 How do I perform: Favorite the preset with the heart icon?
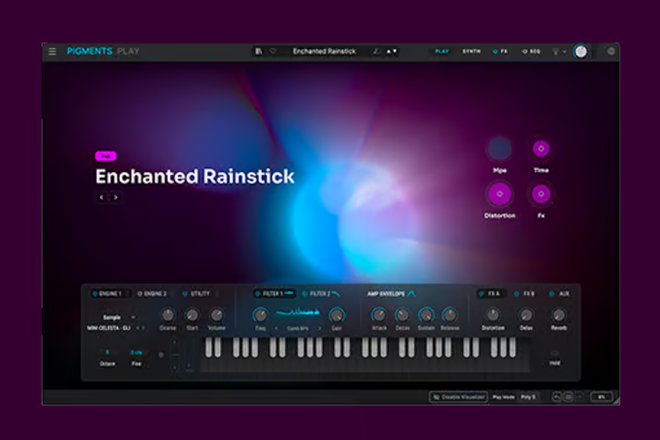273,51
